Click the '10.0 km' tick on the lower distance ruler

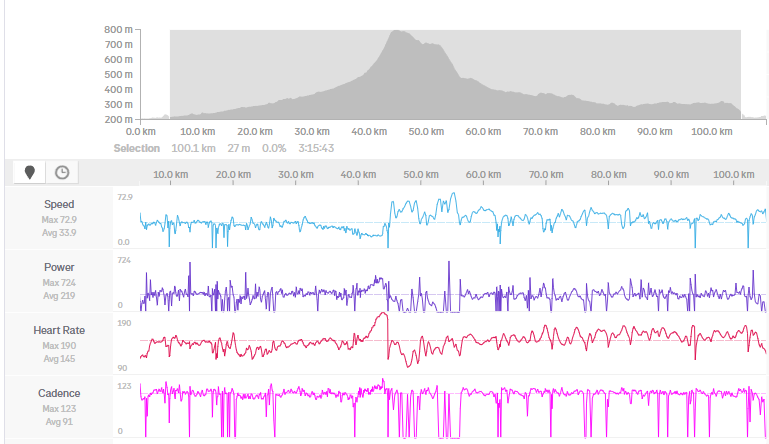tap(171, 175)
